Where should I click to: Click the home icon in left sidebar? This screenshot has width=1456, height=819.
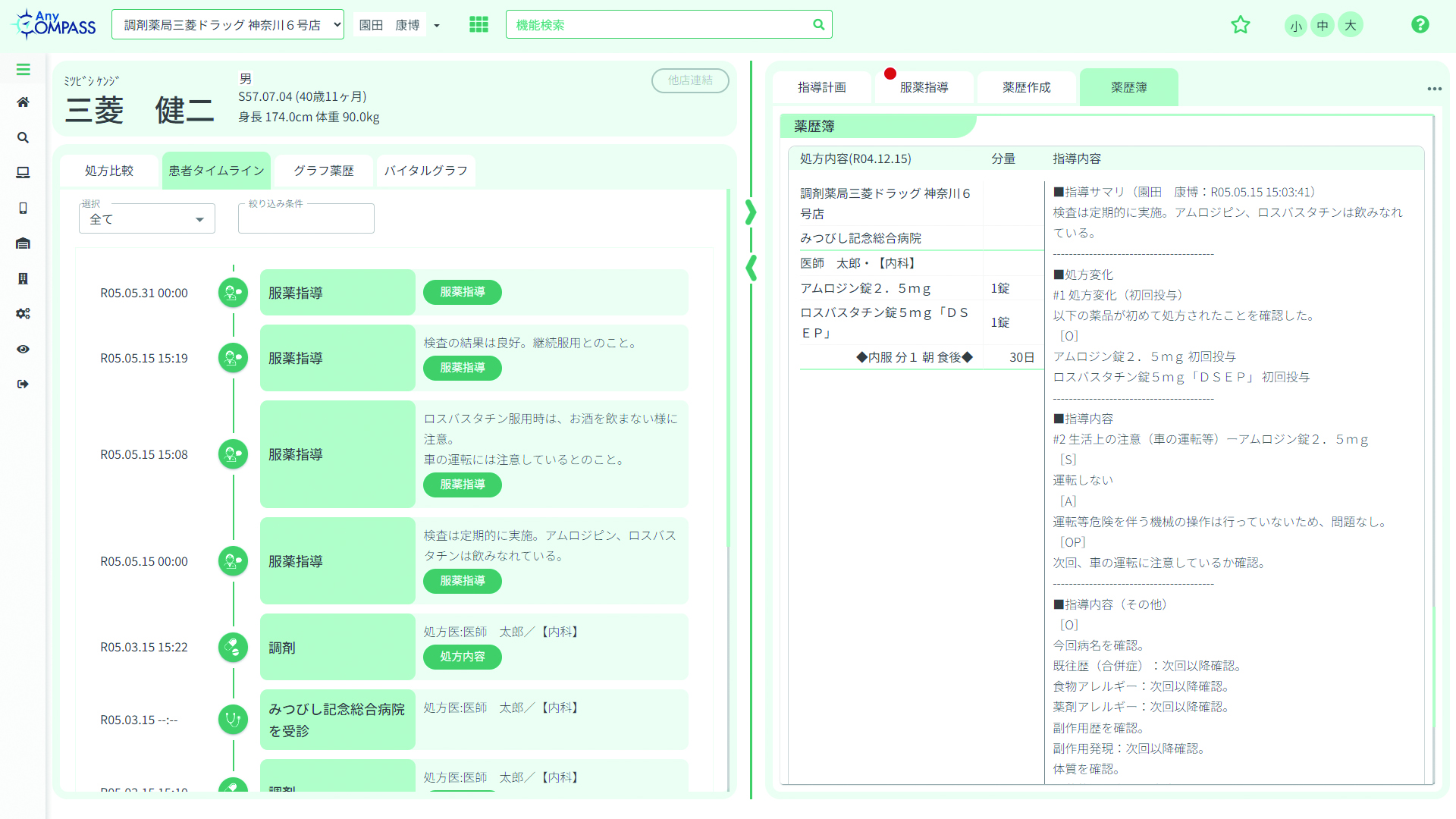coord(23,102)
